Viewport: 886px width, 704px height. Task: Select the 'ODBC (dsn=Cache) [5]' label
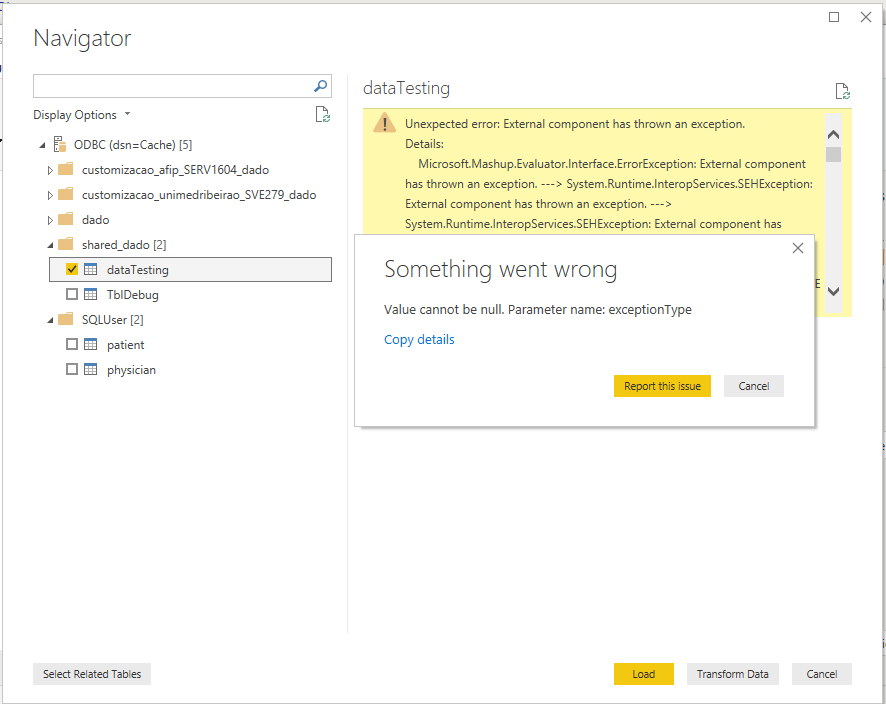pos(133,145)
